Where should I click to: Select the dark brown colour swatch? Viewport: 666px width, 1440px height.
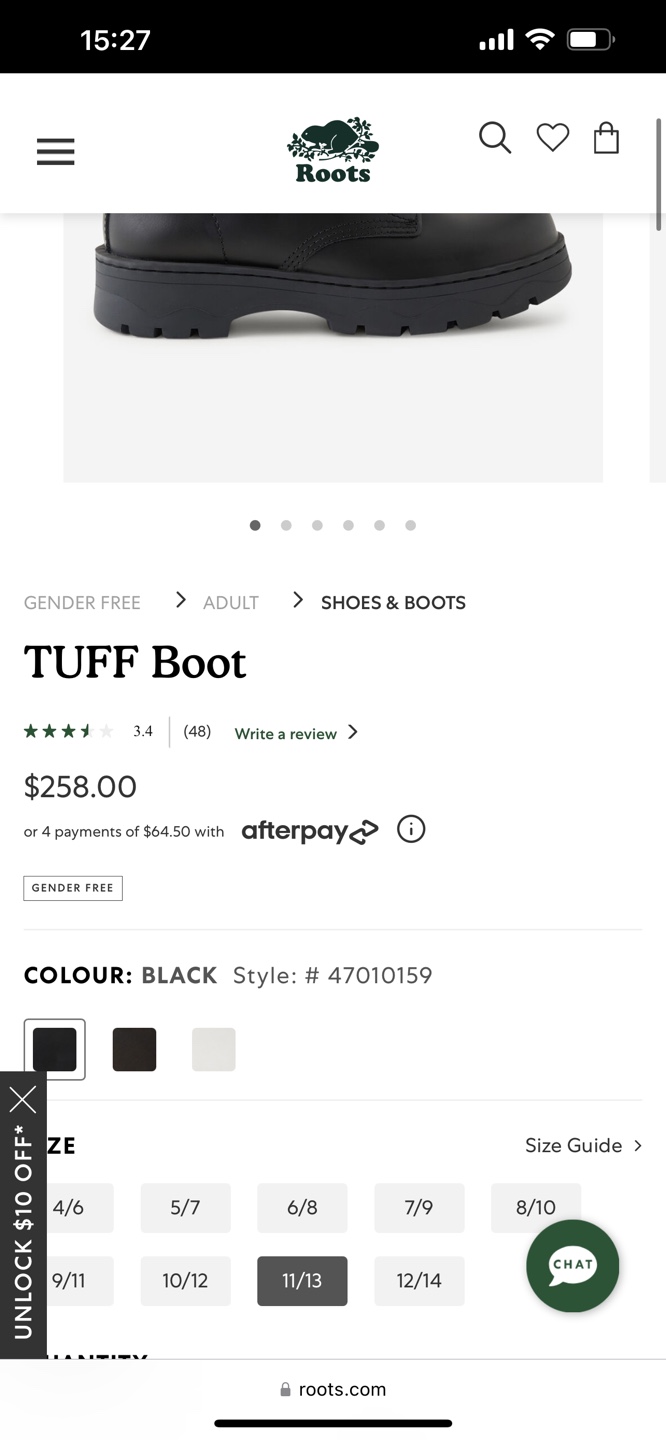[134, 1049]
